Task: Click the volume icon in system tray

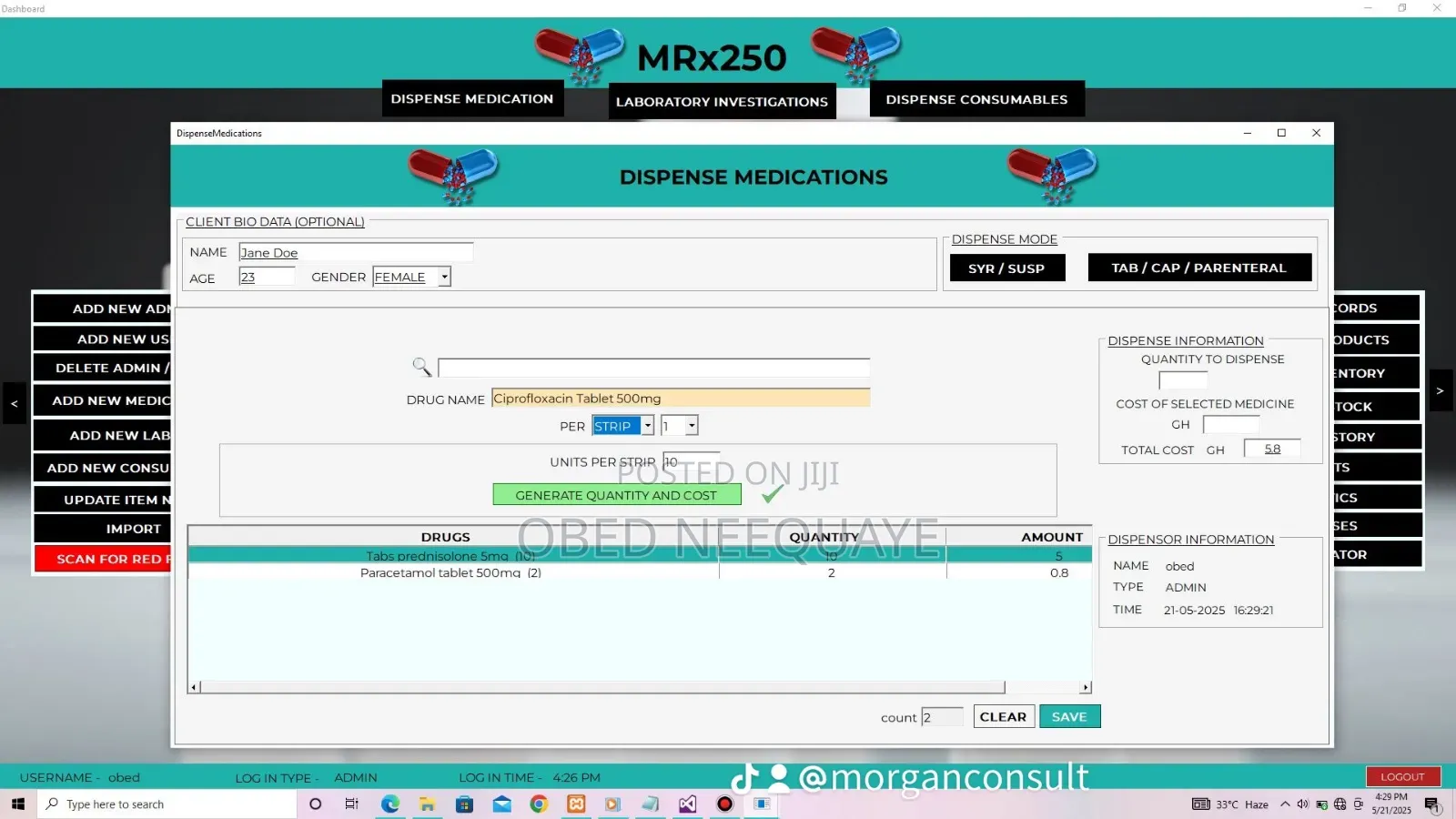Action: click(1303, 804)
